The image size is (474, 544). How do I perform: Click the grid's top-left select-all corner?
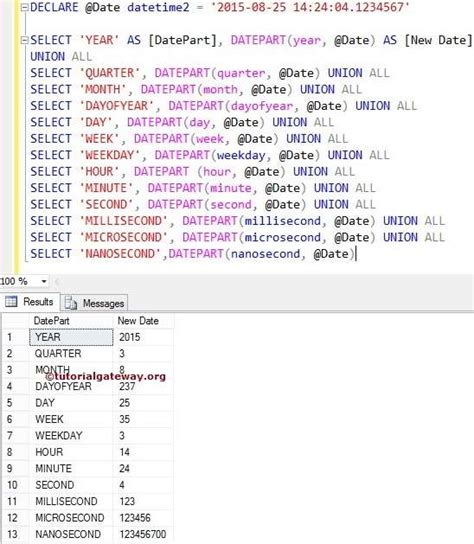pos(16,321)
